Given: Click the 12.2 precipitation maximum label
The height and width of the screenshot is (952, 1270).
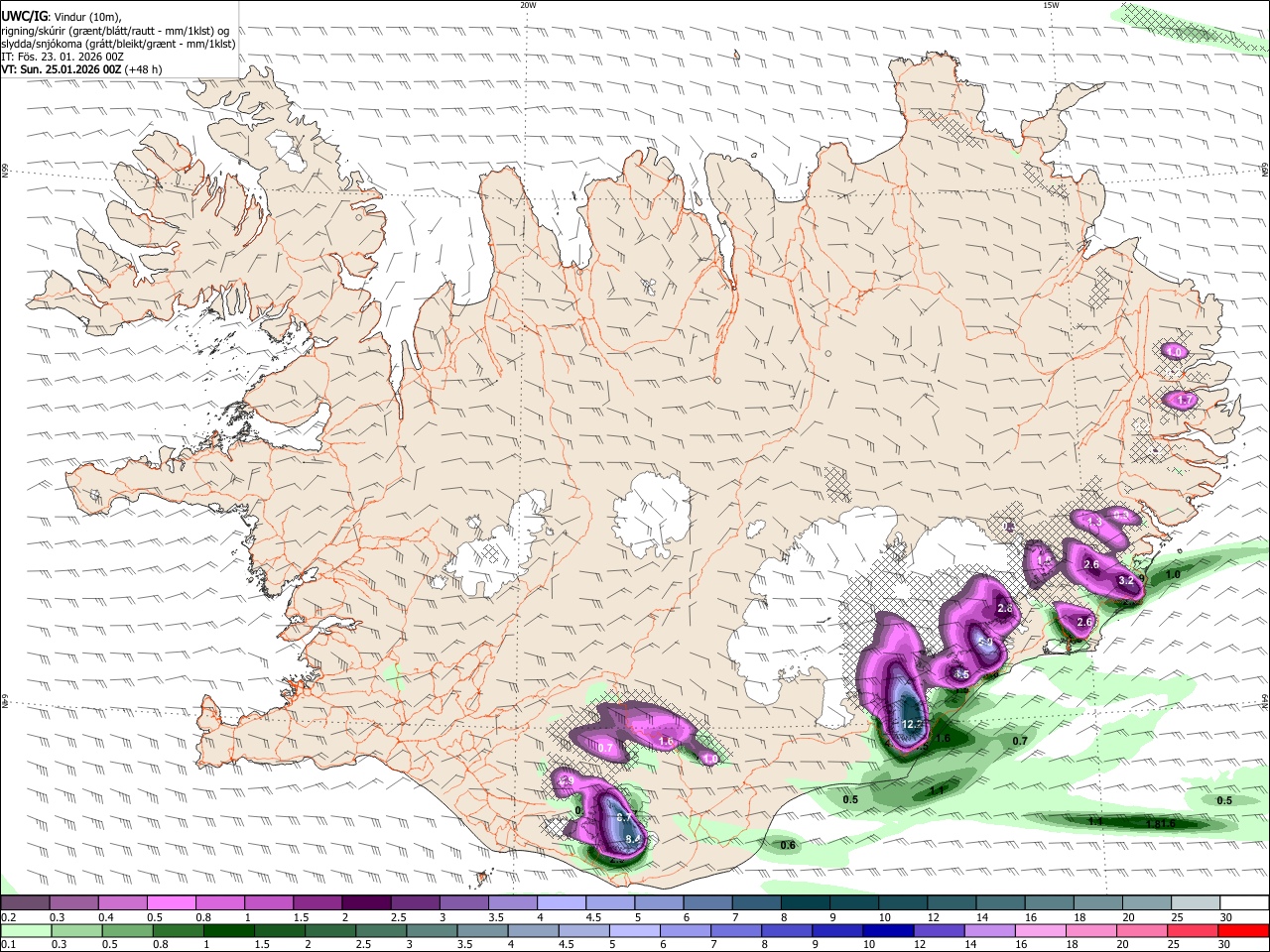Looking at the screenshot, I should point(913,725).
